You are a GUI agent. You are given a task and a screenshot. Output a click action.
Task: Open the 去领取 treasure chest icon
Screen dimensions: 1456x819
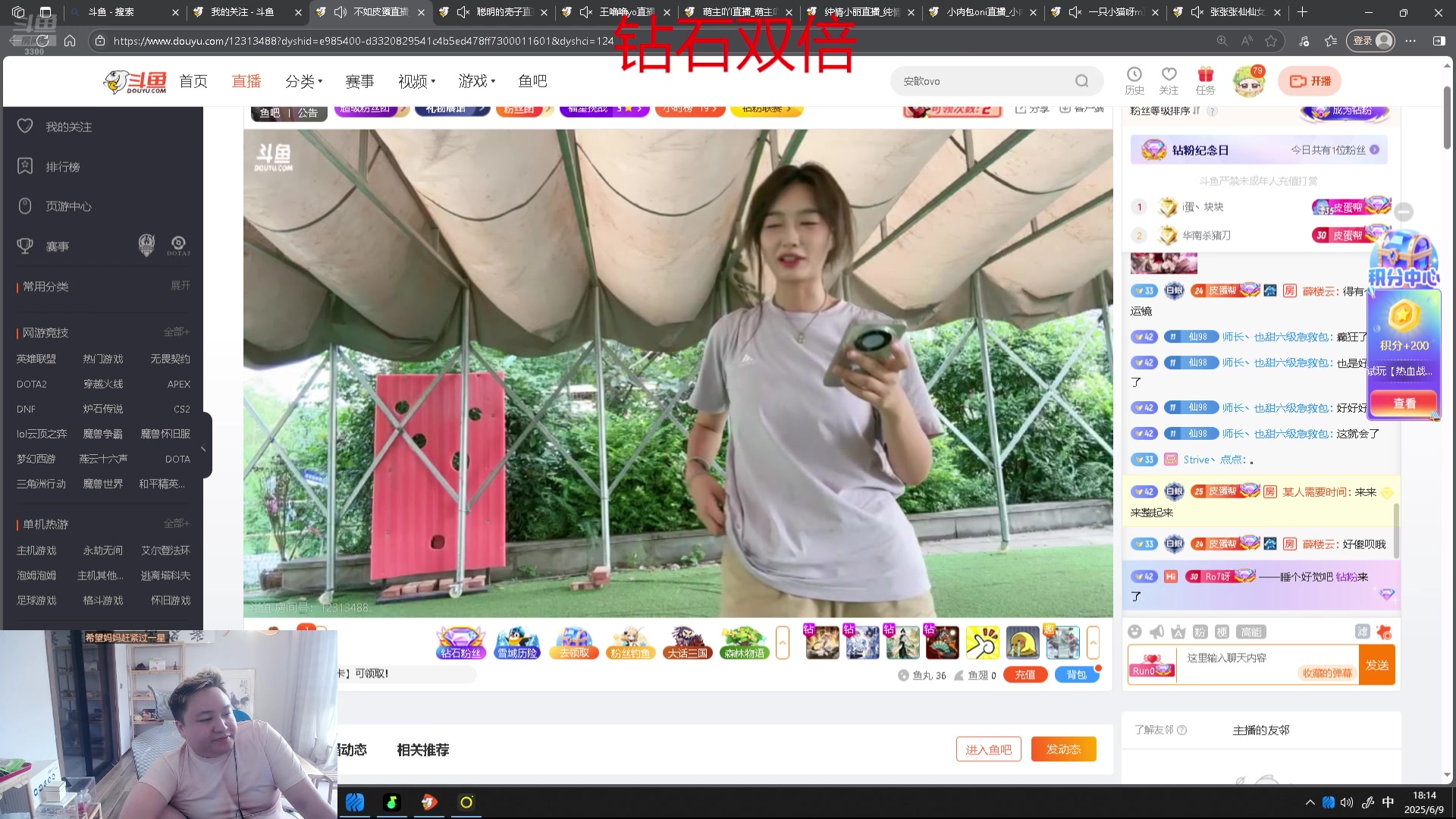coord(574,642)
